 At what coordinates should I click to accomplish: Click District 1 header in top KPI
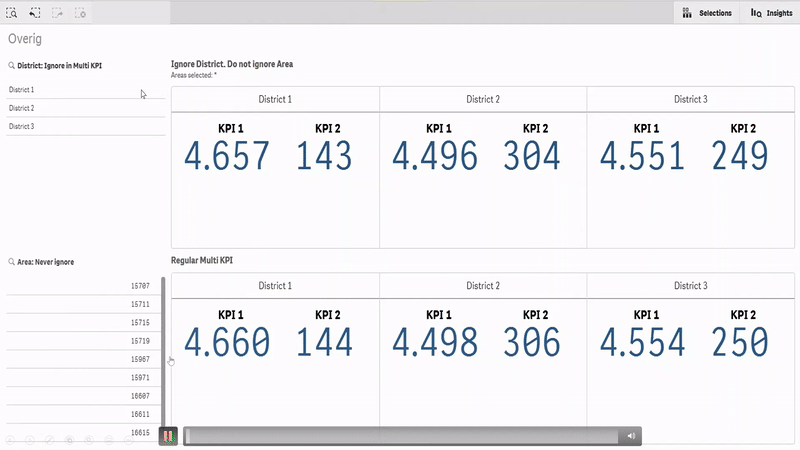click(275, 99)
